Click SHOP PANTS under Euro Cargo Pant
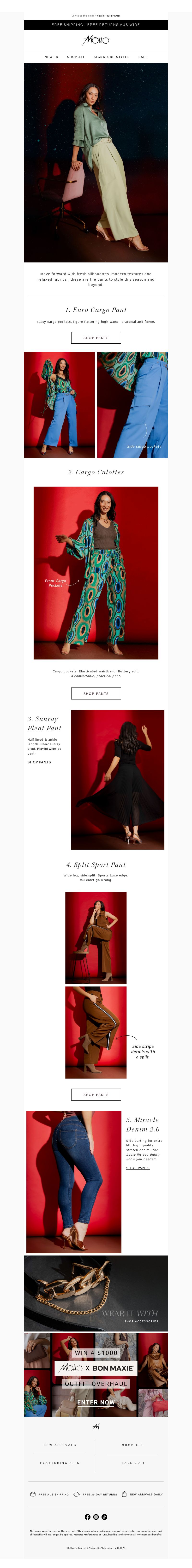Viewport: 192px width, 1568px height. 96,338
